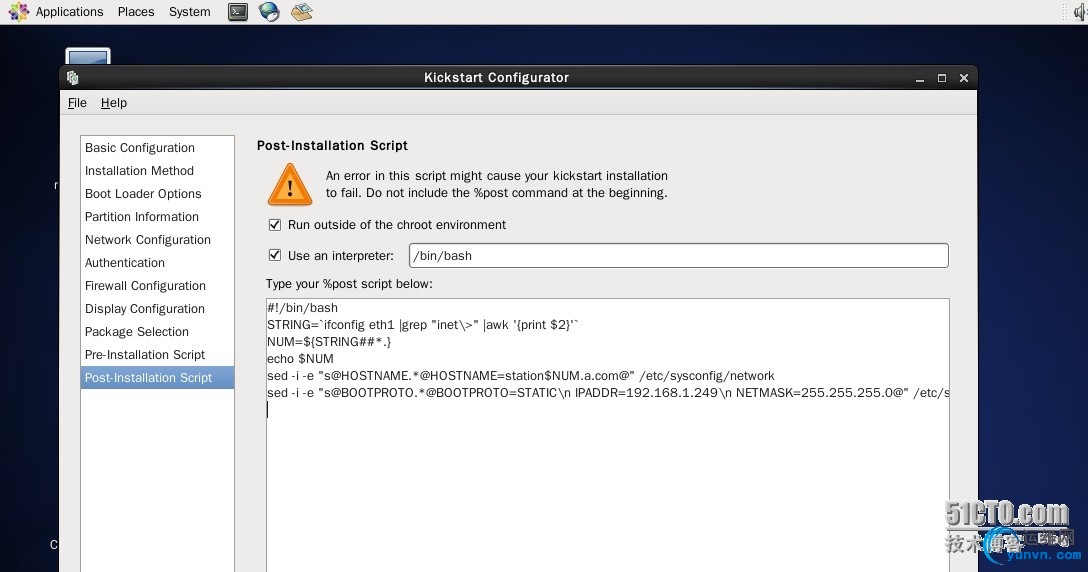Click the sed BOOTPROTO script line
Image resolution: width=1088 pixels, height=572 pixels.
click(608, 392)
